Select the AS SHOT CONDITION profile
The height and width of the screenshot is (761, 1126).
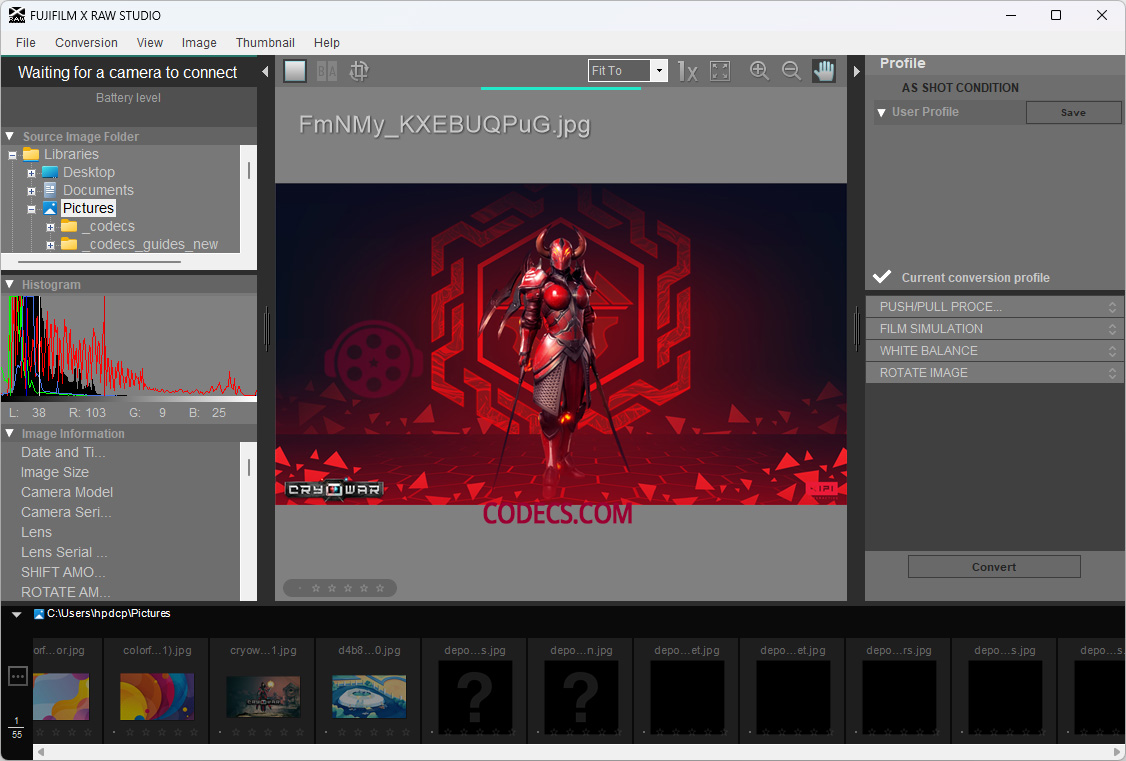coord(960,88)
